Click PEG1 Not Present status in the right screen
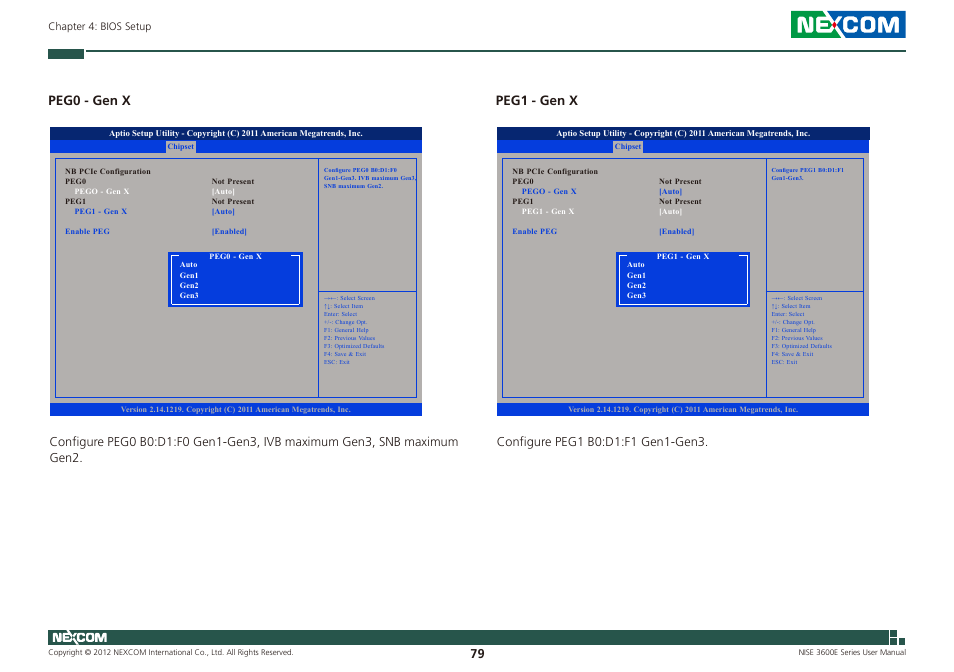The image size is (954, 672). point(680,201)
